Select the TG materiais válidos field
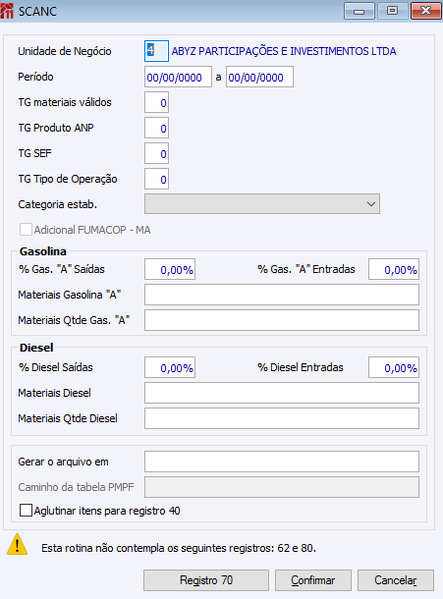The height and width of the screenshot is (599, 443). [157, 102]
